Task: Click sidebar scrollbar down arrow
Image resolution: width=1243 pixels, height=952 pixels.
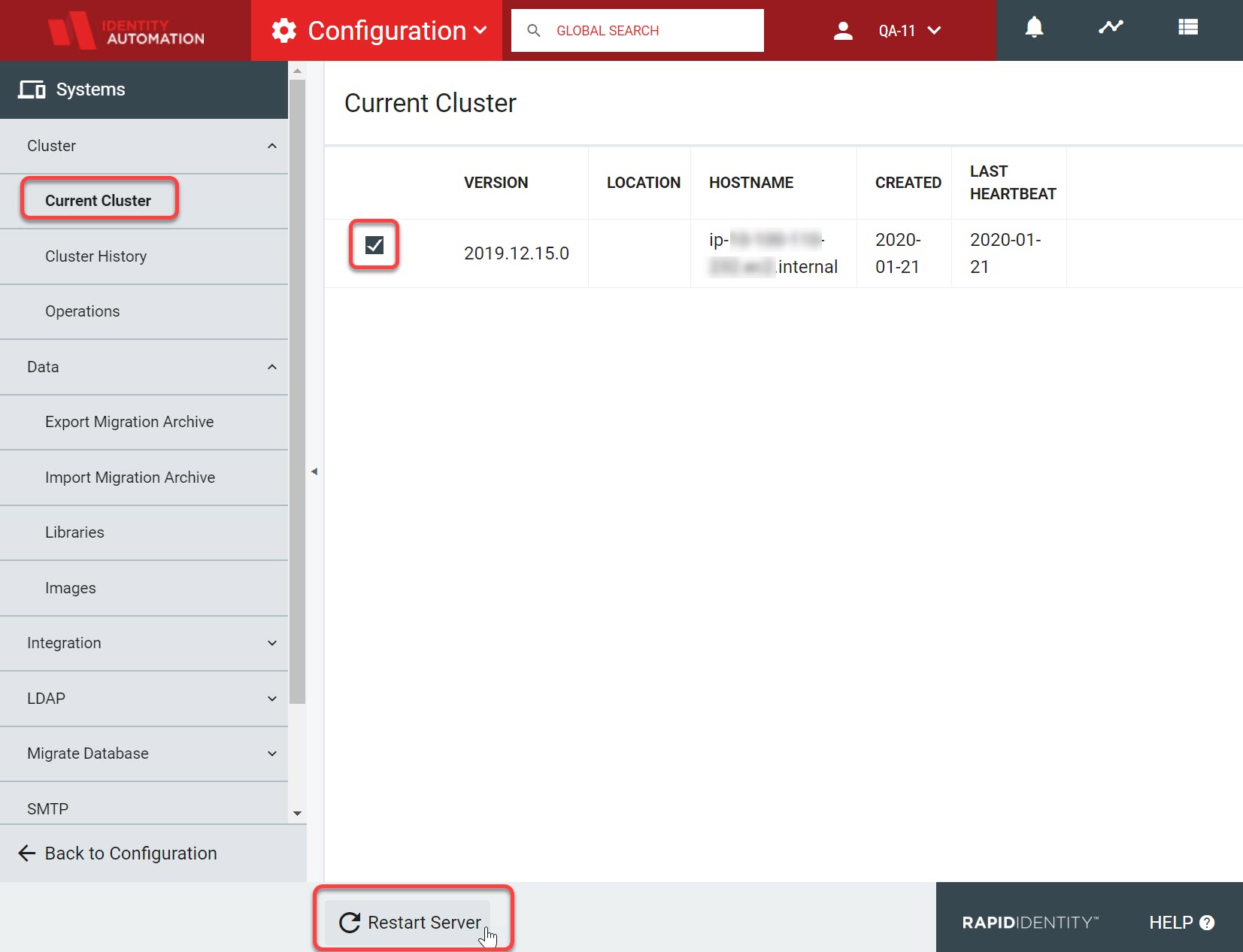Action: (x=298, y=814)
